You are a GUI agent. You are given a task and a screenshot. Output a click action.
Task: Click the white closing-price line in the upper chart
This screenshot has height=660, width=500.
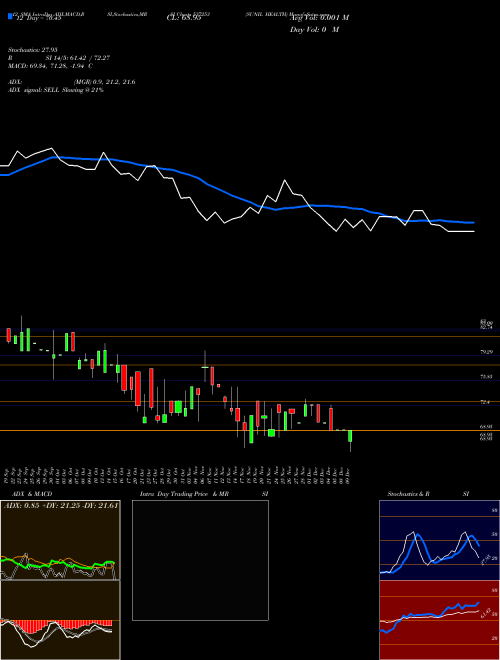coord(285,181)
